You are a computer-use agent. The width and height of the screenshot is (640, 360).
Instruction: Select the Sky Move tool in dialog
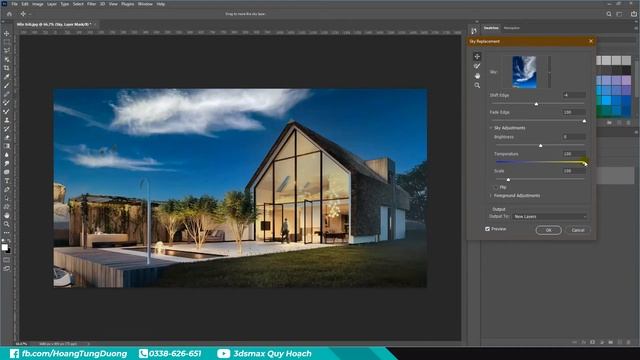coord(477,56)
